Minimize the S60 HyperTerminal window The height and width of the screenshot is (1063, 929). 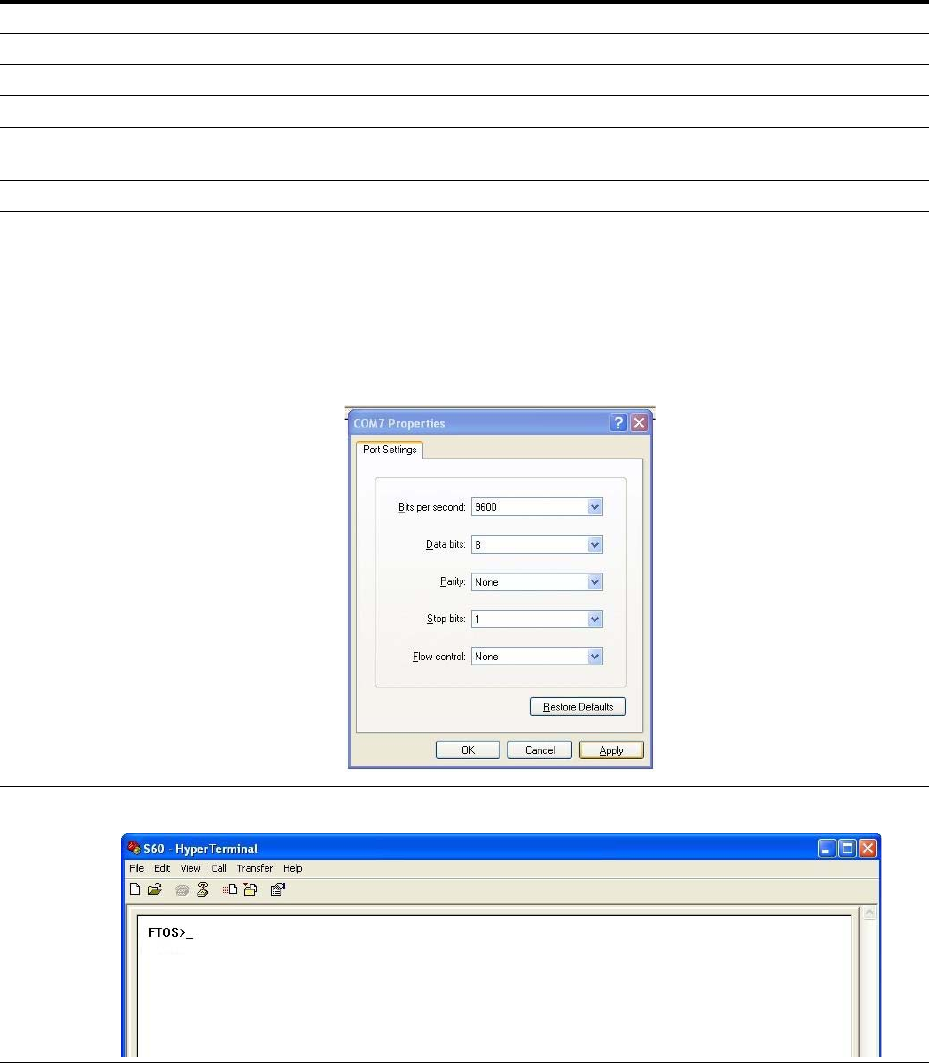pyautogui.click(x=827, y=848)
